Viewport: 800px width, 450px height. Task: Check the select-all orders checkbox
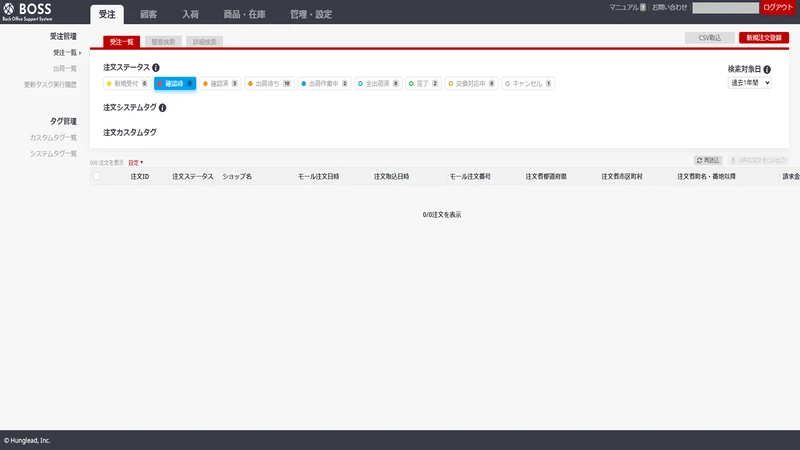[96, 176]
